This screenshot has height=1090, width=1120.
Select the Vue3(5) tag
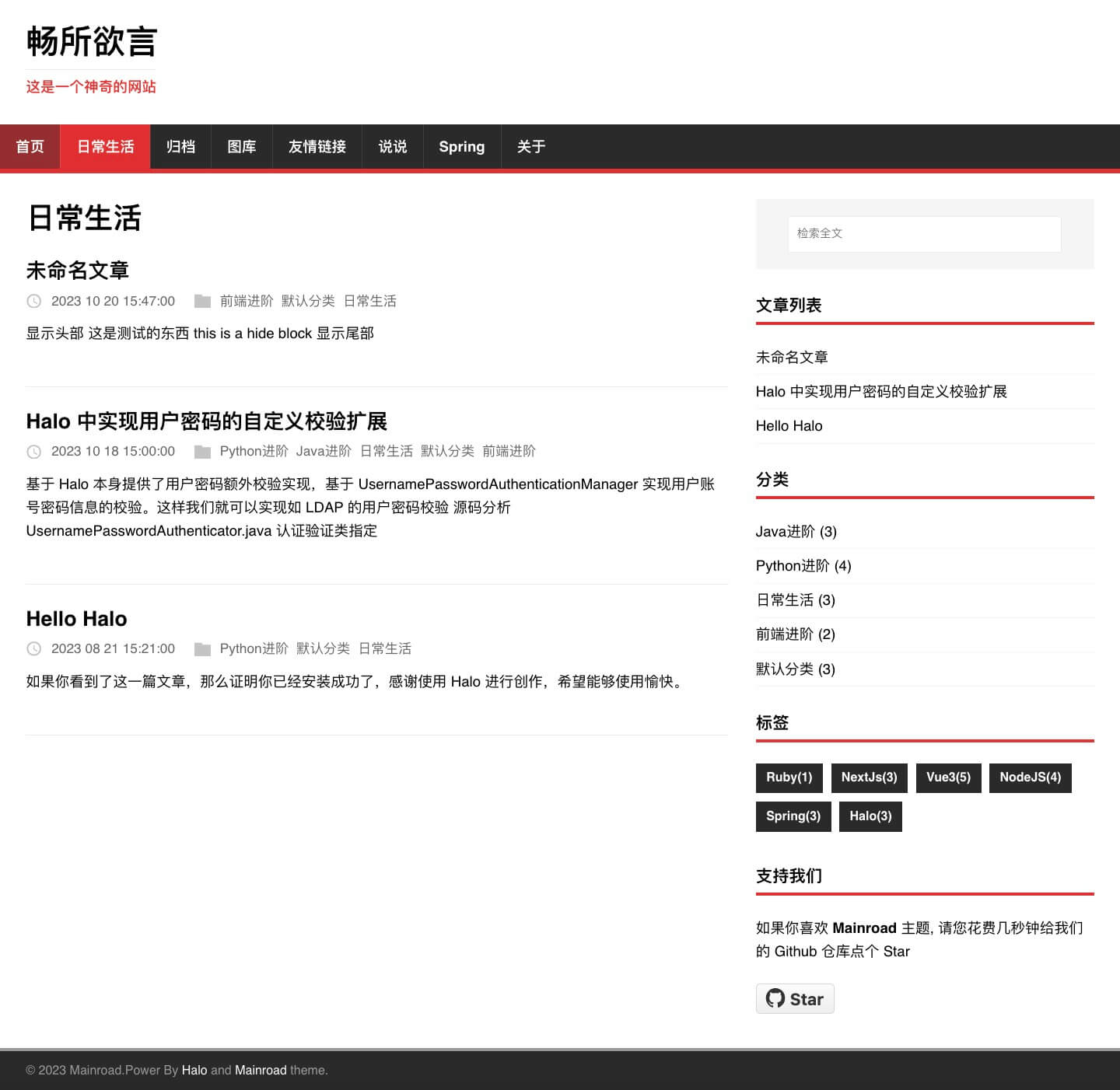(x=948, y=777)
